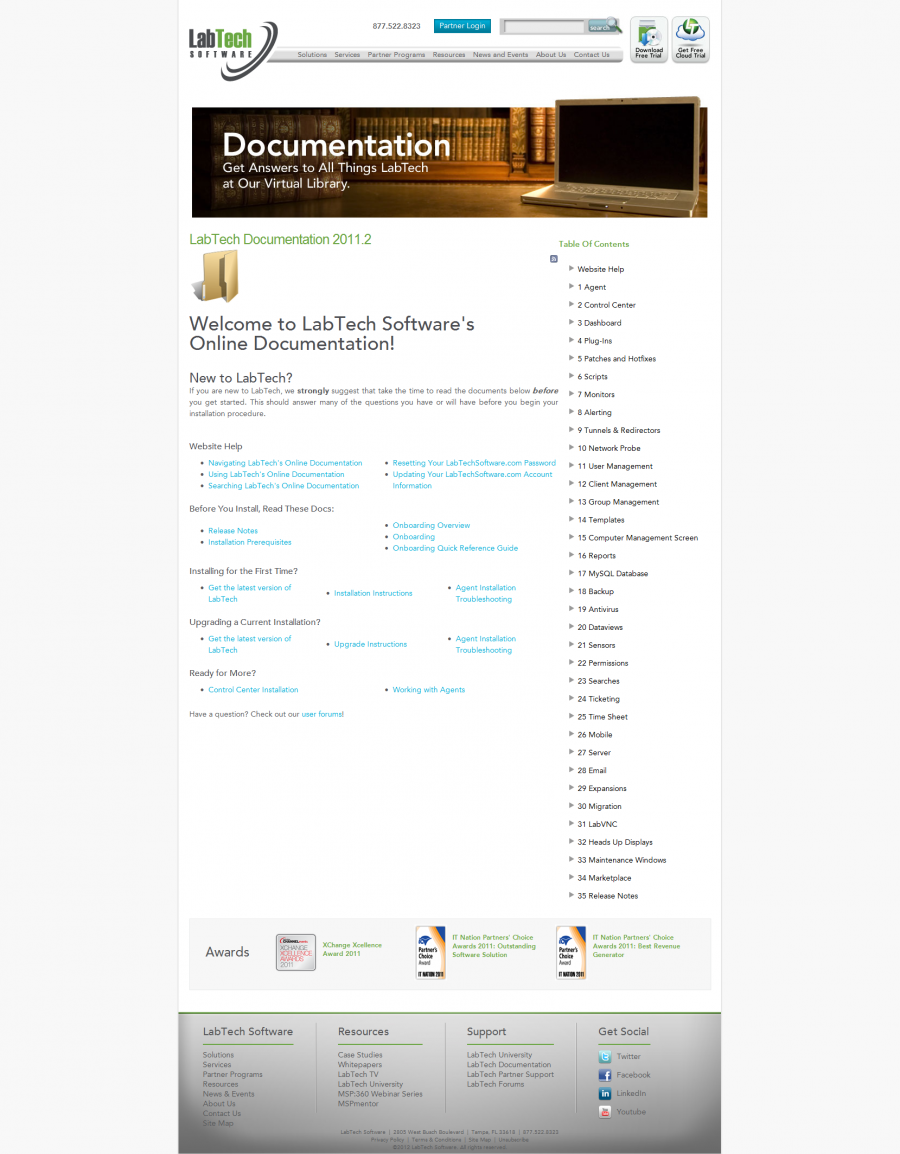Open the Resources menu in top navigation

(x=449, y=54)
